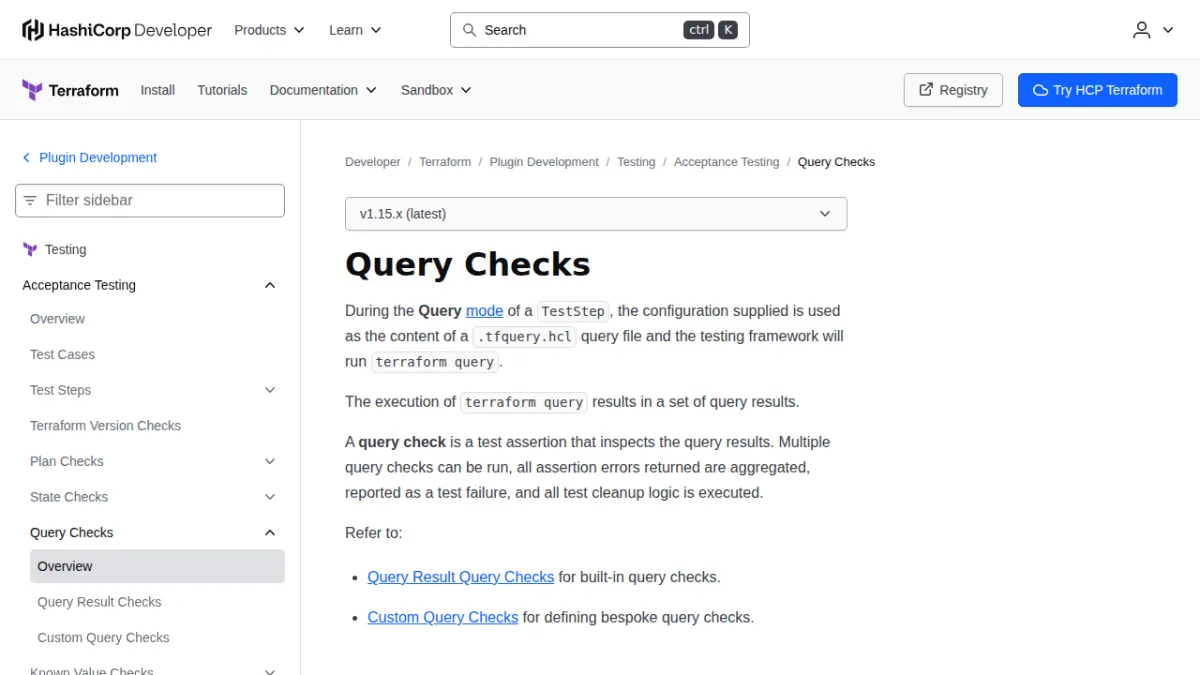Click the Terraform logo in navbar
The image size is (1200, 675).
(70, 90)
